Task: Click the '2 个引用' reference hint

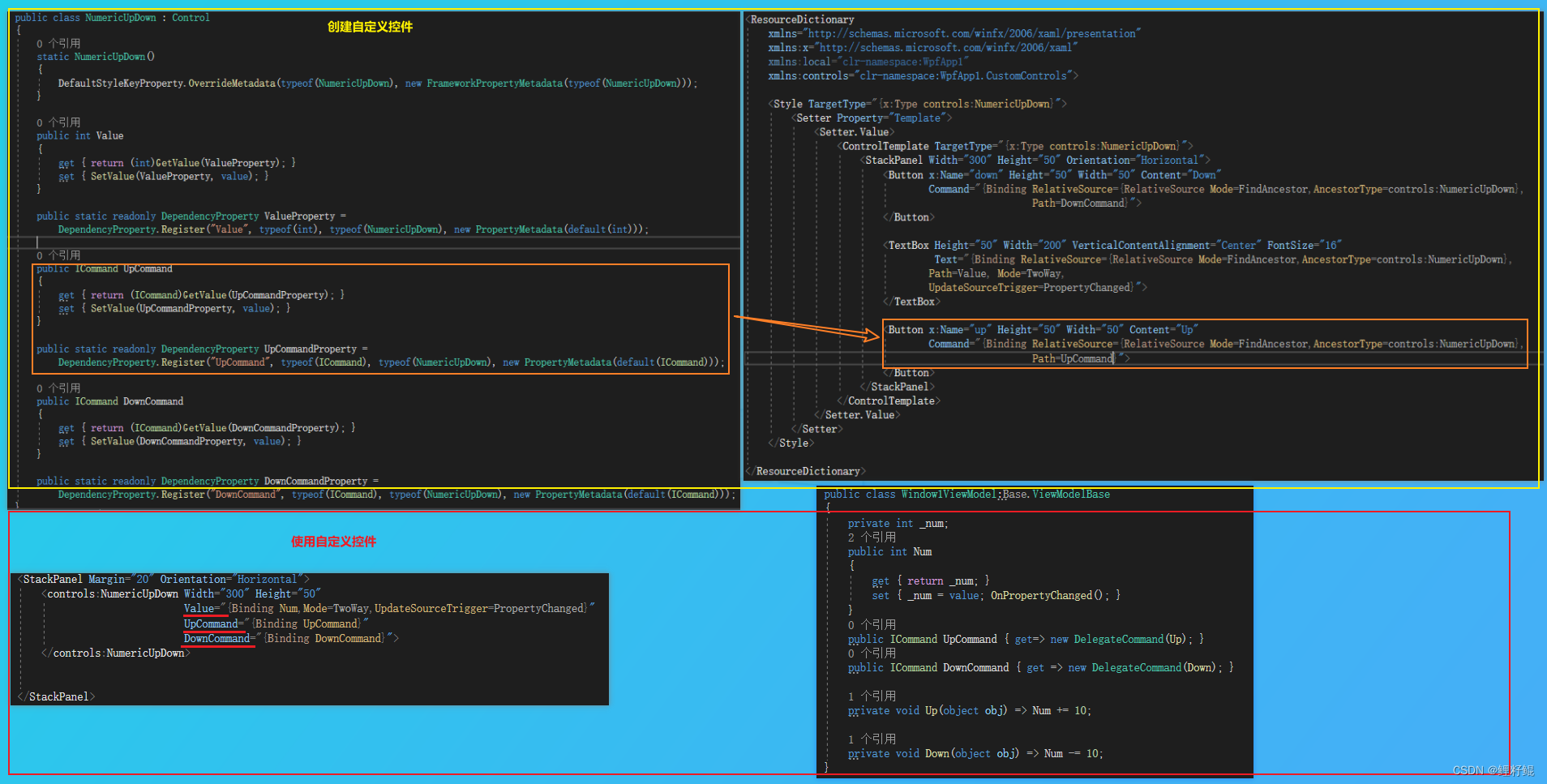Action: (x=872, y=538)
